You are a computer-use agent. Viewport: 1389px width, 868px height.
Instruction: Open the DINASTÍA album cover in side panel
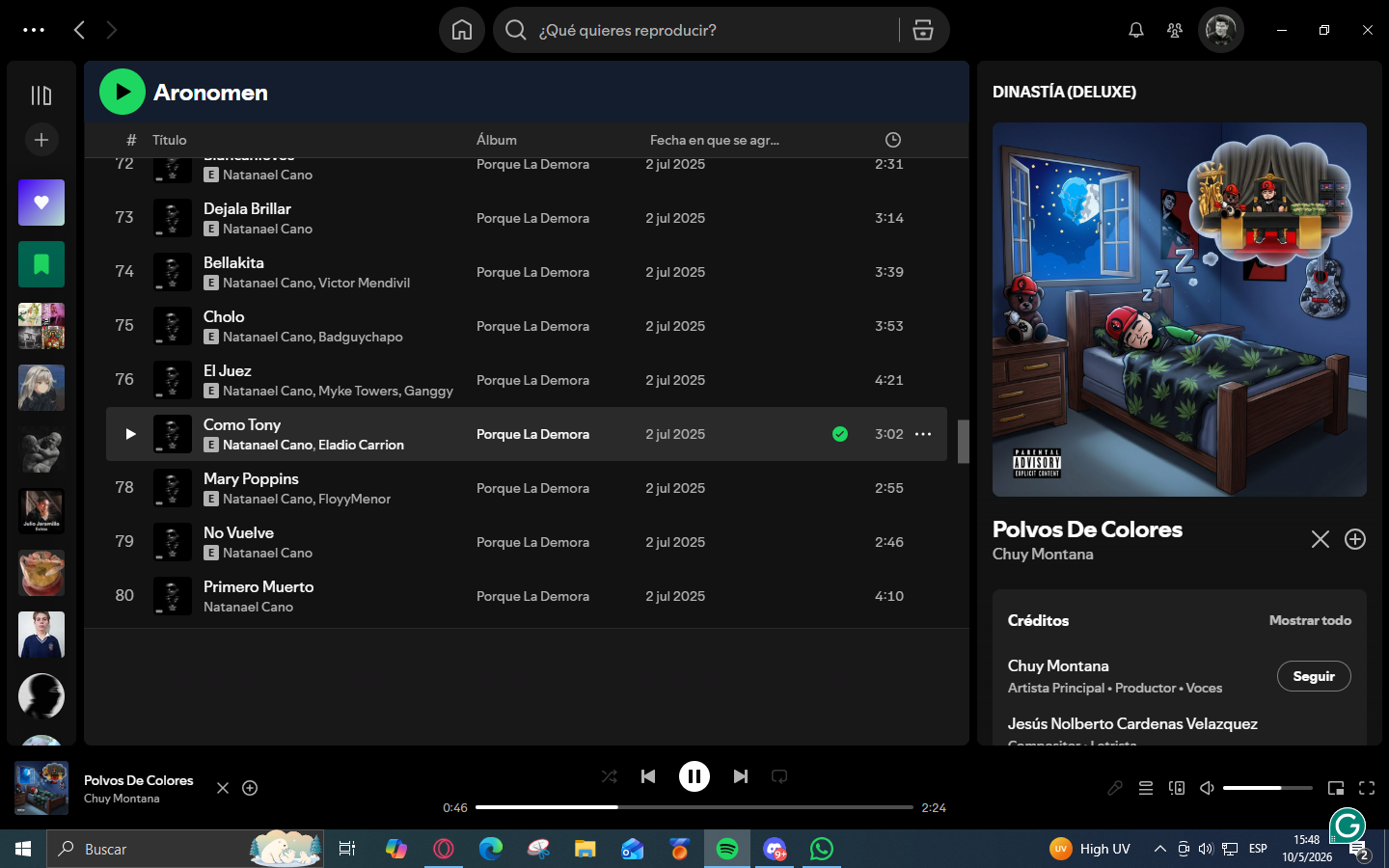[x=1180, y=310]
